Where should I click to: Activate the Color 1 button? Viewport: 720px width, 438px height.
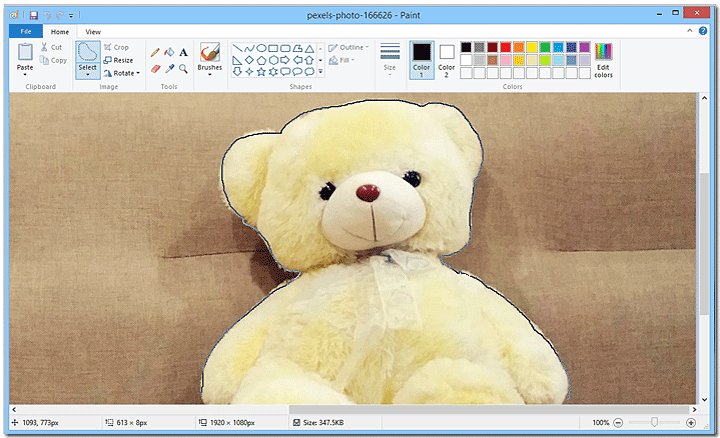[421, 60]
